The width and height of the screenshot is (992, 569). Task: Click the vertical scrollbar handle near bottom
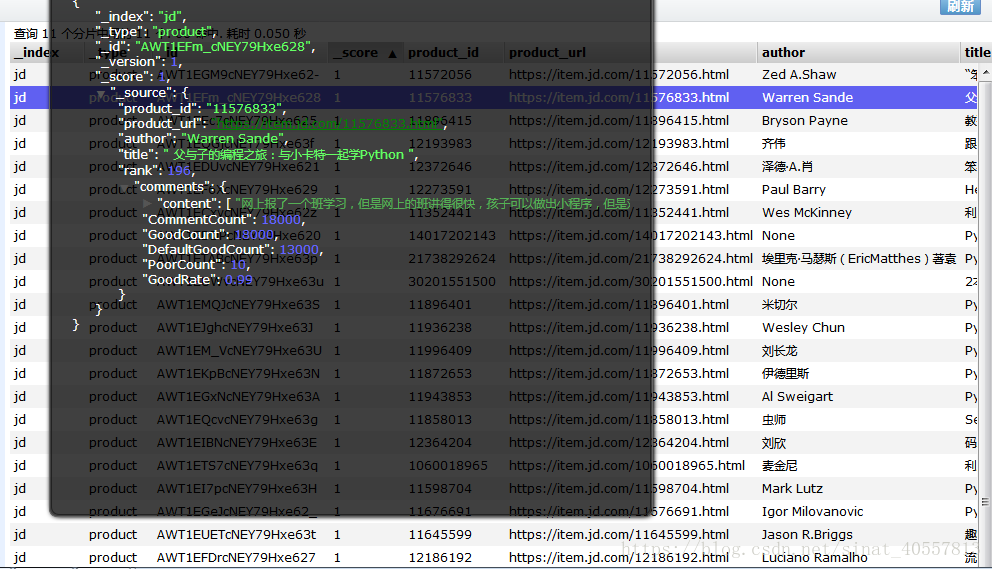(986, 502)
